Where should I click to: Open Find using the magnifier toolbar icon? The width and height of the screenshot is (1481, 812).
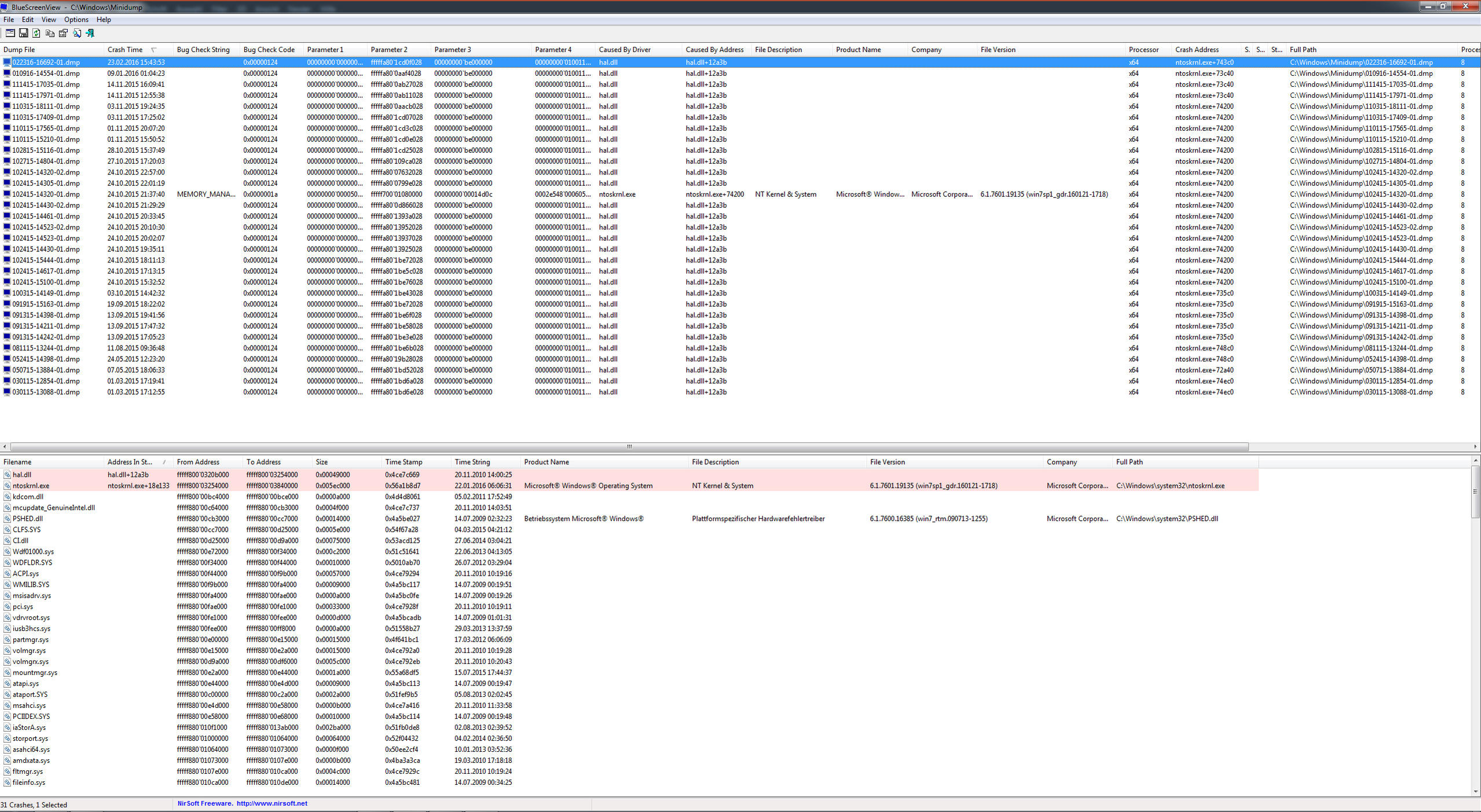[x=77, y=33]
